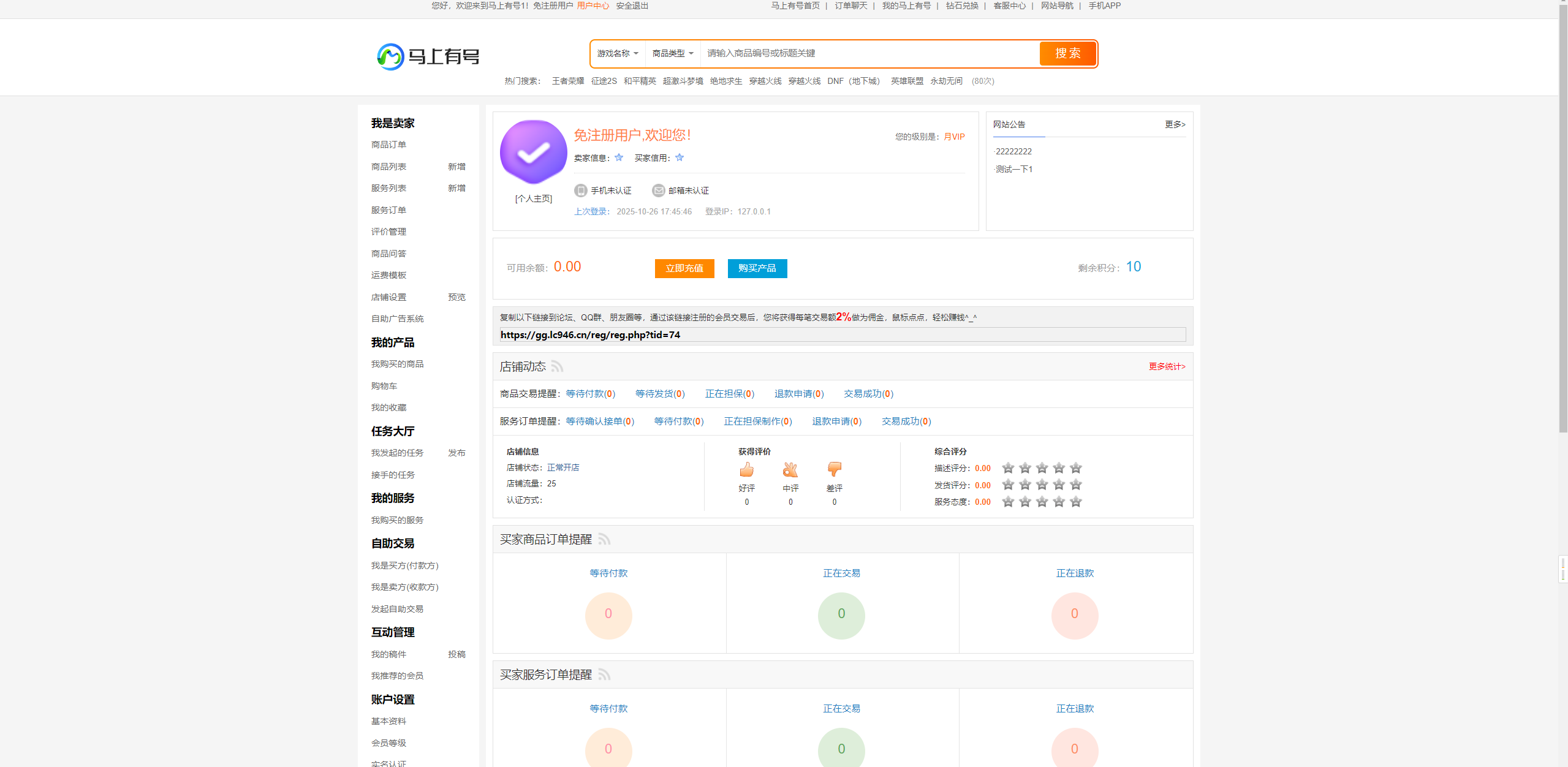Click the 更多统计> link

(1167, 366)
